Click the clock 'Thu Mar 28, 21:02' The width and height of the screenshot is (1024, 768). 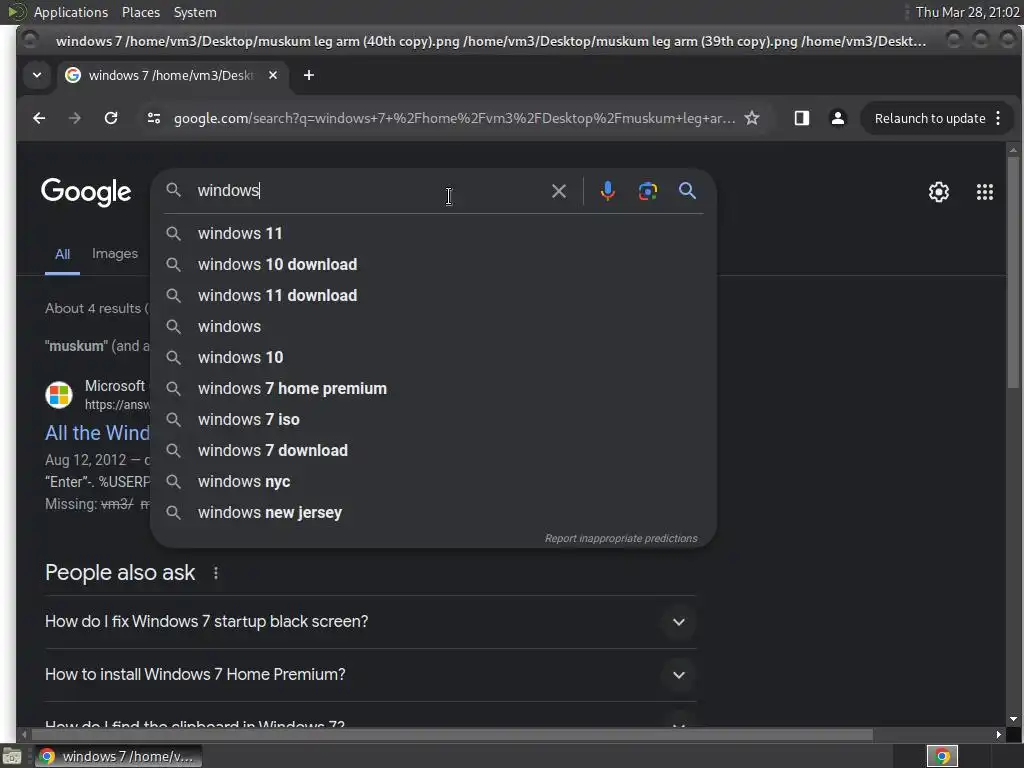pos(967,12)
